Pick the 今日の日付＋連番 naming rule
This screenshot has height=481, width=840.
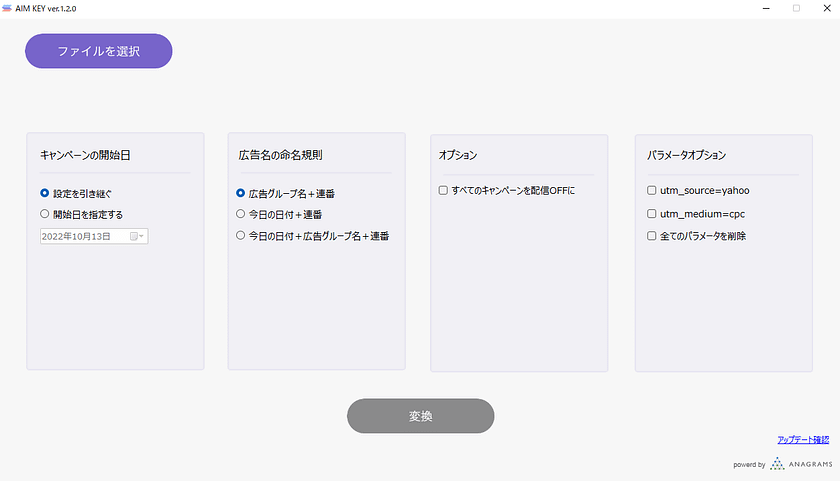coord(241,214)
